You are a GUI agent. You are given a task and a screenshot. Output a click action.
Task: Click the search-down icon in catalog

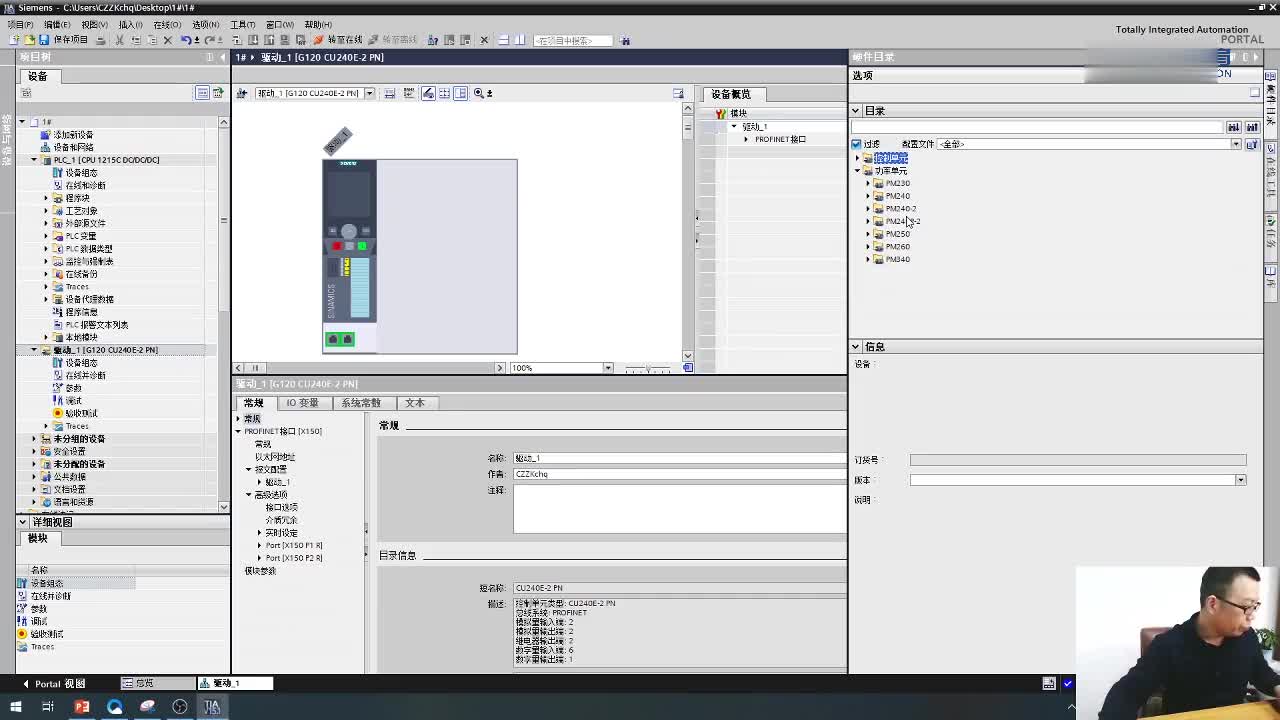pyautogui.click(x=1234, y=127)
